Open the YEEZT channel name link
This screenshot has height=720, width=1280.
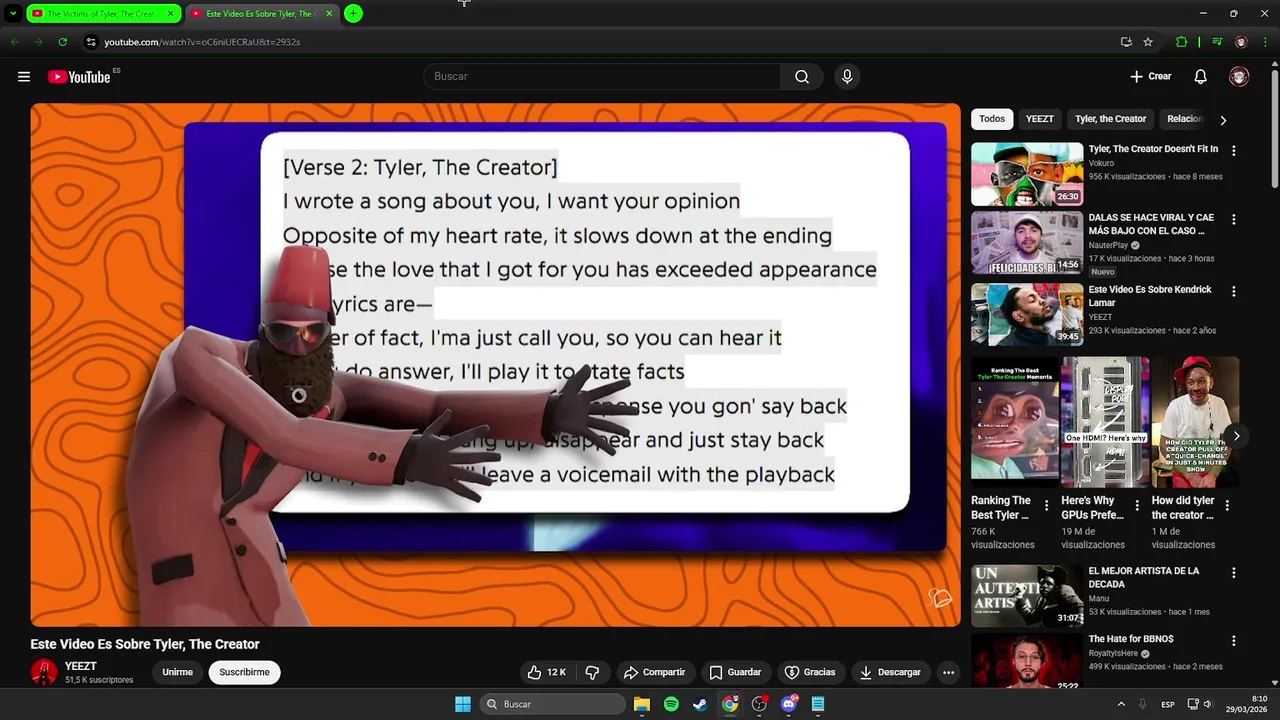coord(81,666)
